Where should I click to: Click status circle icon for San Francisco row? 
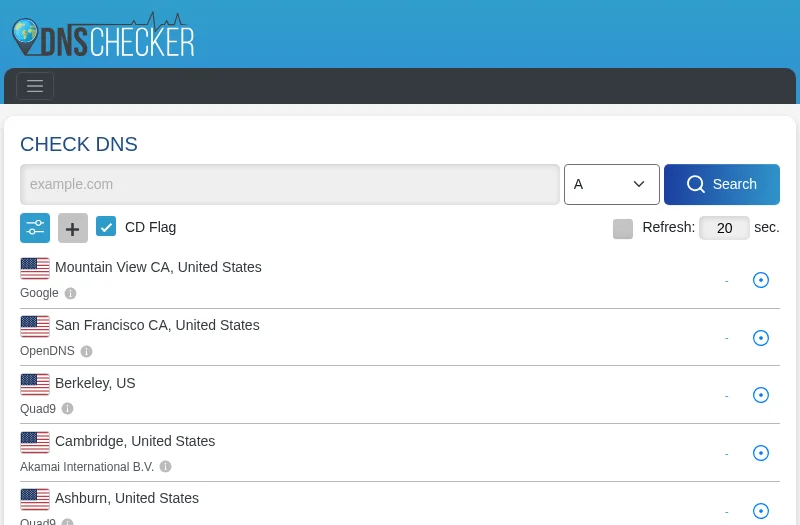coord(761,338)
